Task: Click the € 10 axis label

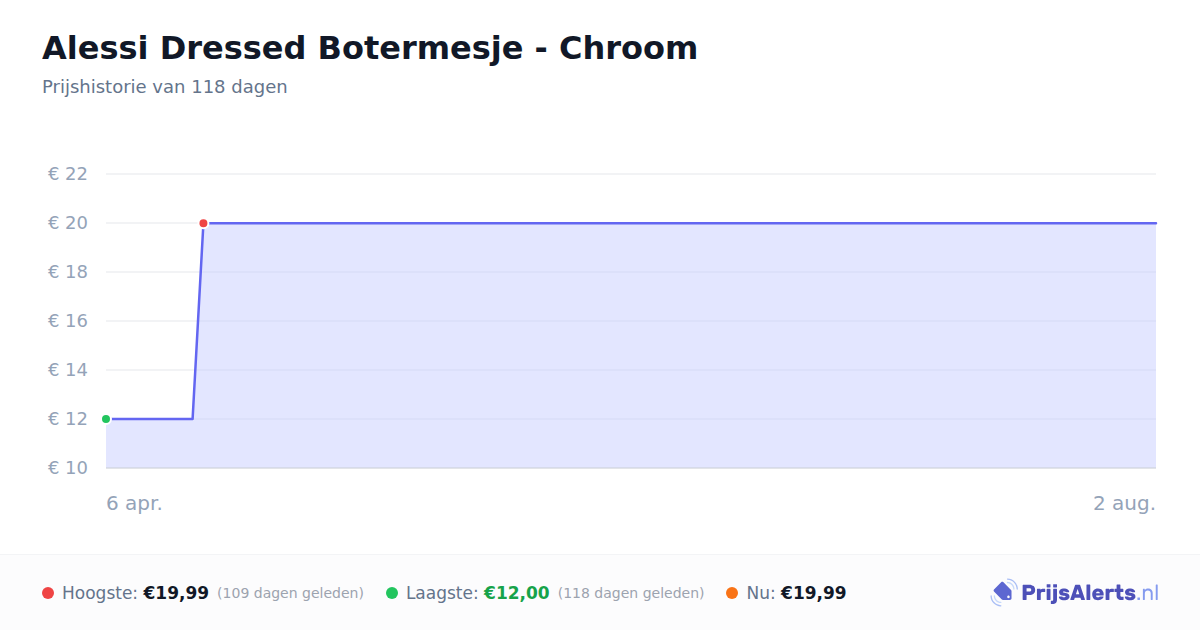Action: coord(68,468)
